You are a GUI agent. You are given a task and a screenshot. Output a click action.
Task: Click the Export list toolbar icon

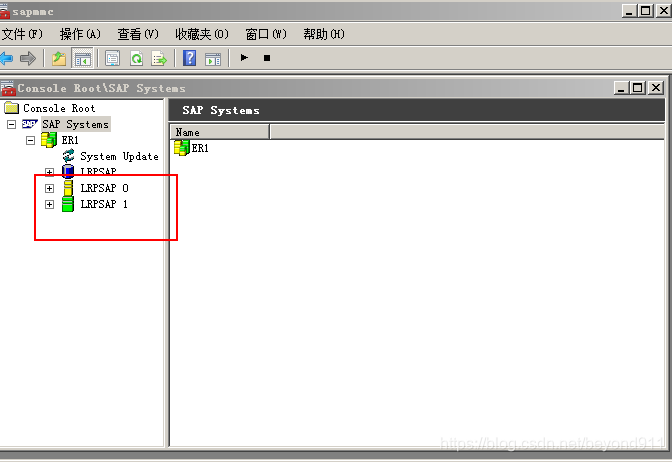(159, 58)
